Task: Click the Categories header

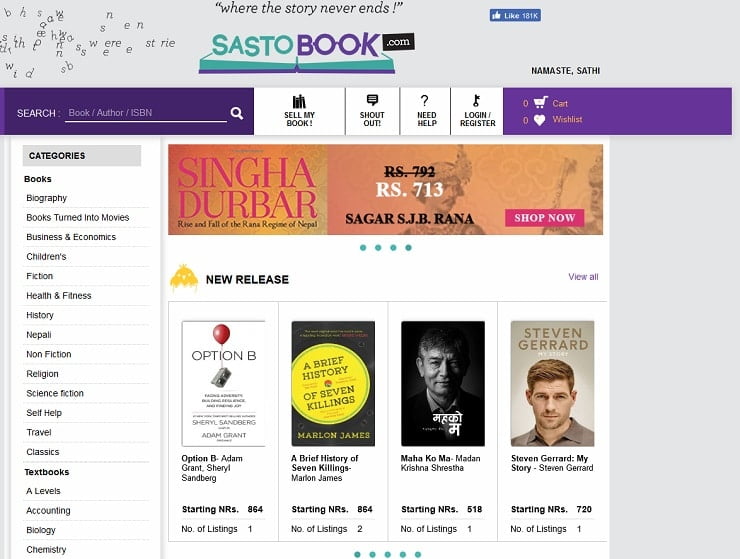Action: tap(82, 156)
